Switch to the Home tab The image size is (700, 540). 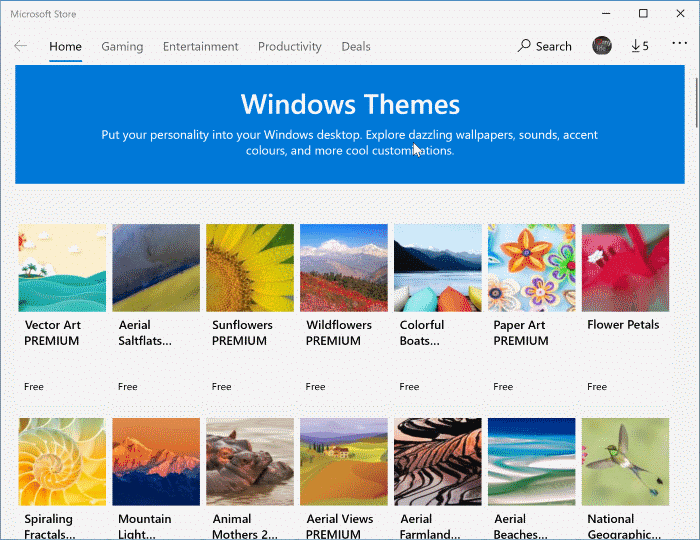tap(65, 46)
